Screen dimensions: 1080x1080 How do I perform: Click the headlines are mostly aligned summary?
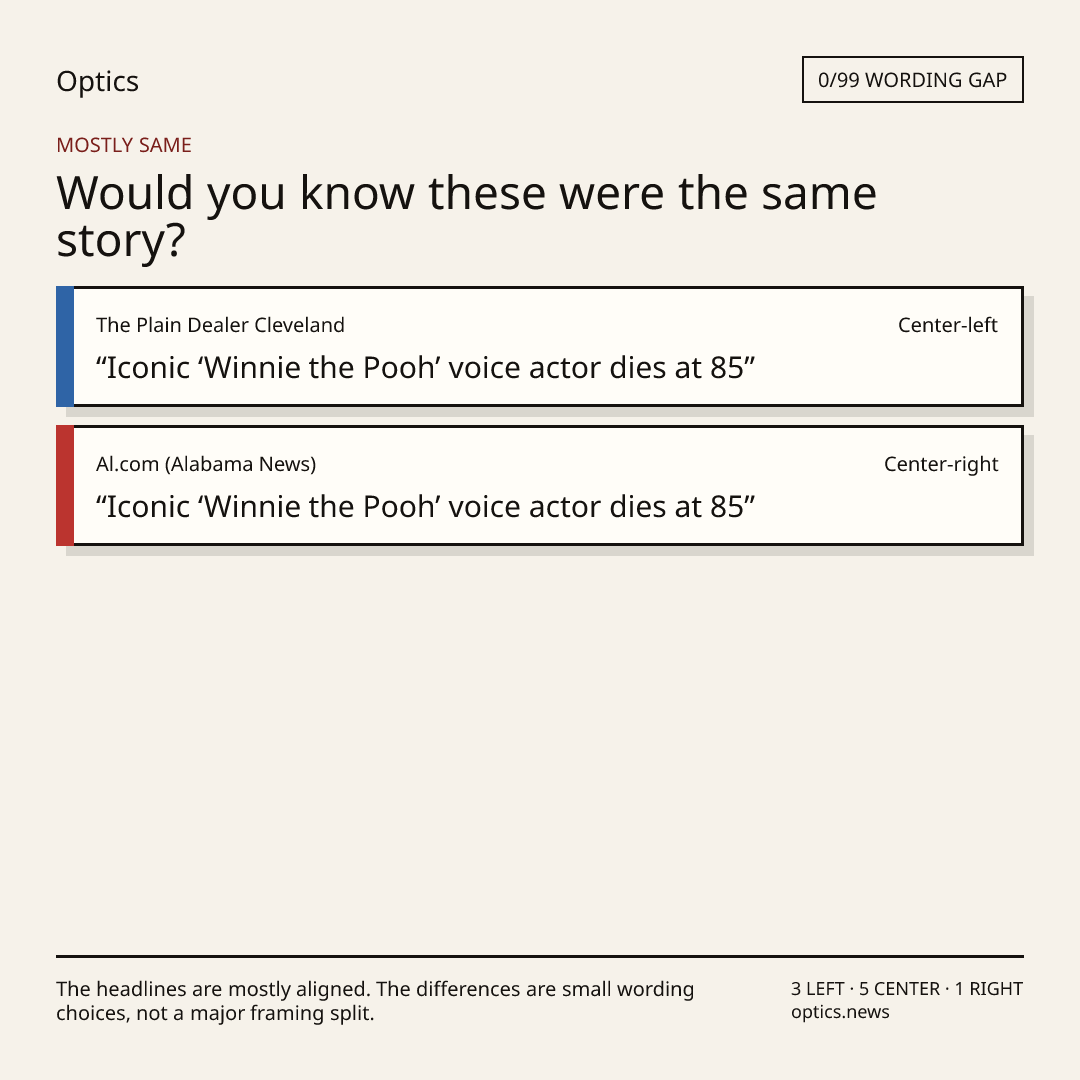375,1001
